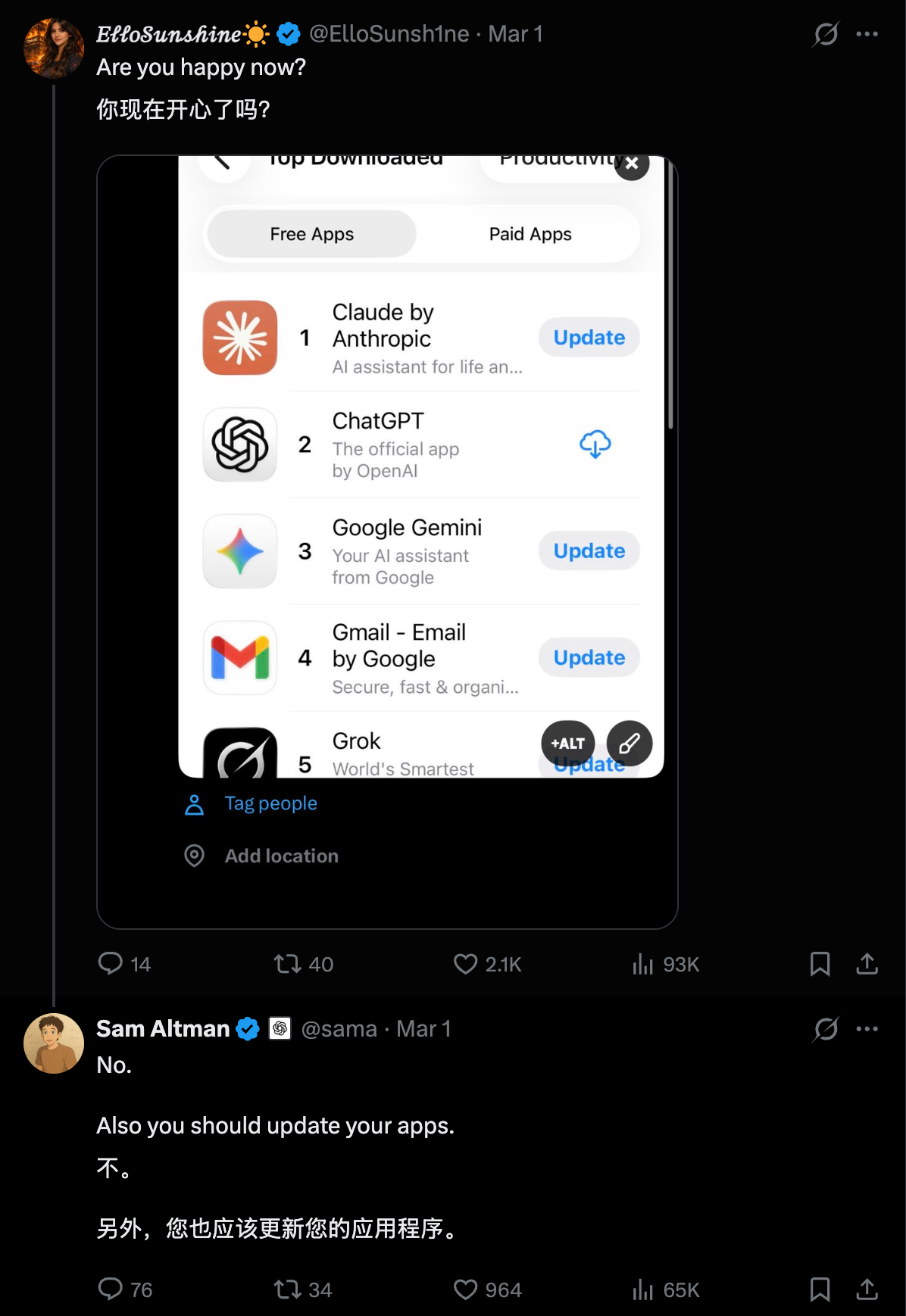Image resolution: width=906 pixels, height=1316 pixels.
Task: Open Grok icon on ElloSunshine's tweet
Action: click(826, 34)
